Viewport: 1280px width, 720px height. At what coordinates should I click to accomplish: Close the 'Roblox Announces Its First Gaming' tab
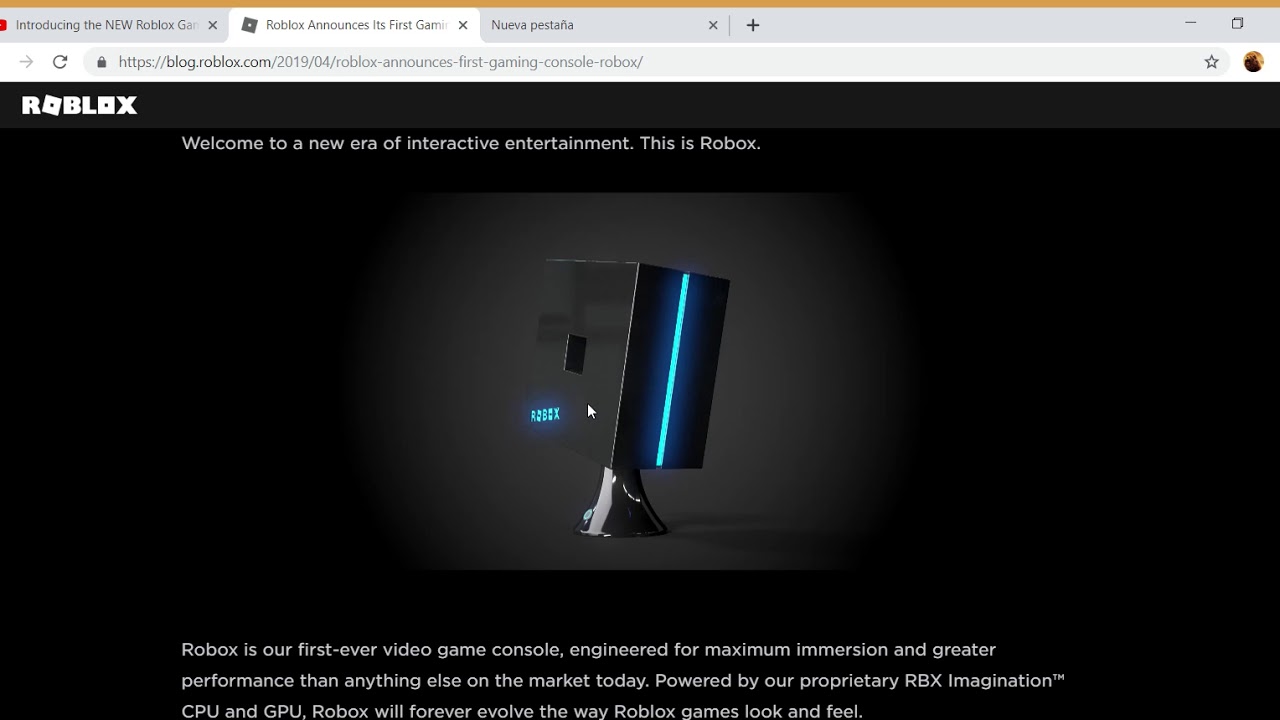(462, 25)
